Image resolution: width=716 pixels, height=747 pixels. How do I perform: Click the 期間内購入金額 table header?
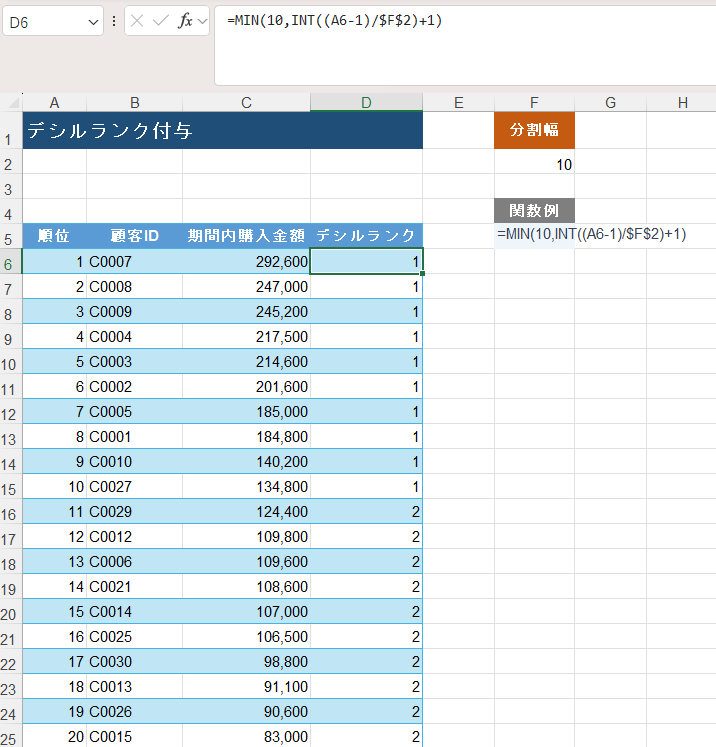[x=246, y=235]
